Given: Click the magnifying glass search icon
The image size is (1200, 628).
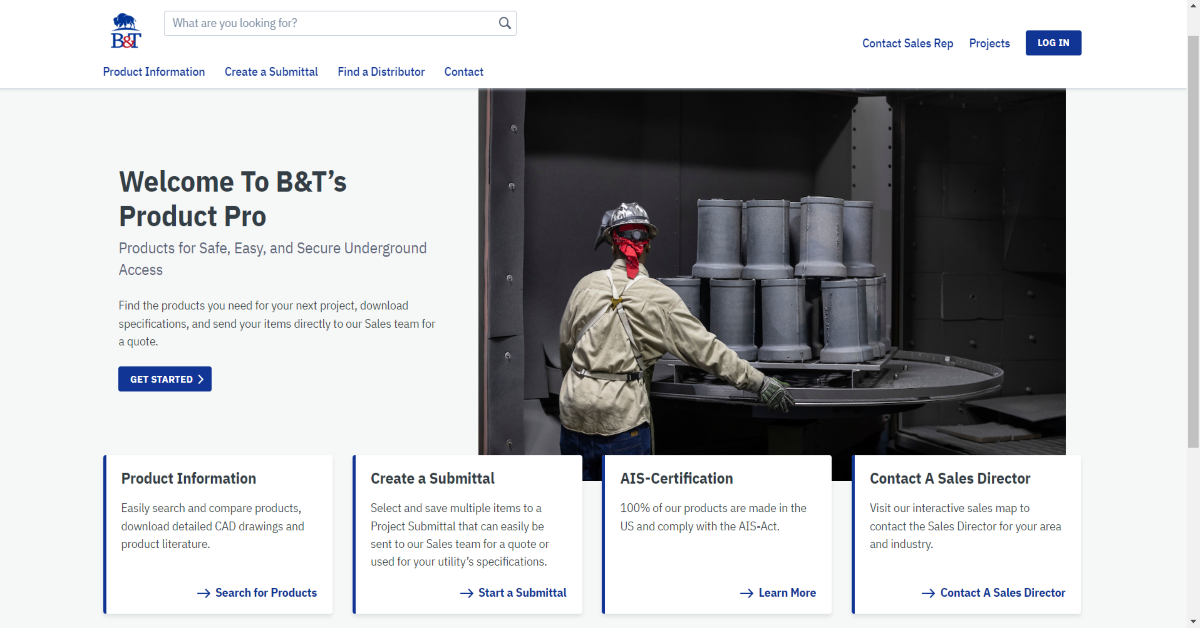Looking at the screenshot, I should (505, 23).
